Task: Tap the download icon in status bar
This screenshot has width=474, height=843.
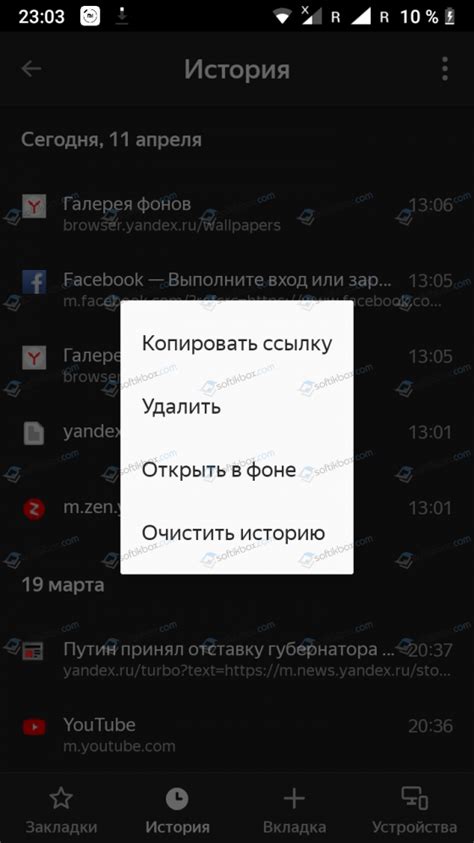Action: click(123, 17)
